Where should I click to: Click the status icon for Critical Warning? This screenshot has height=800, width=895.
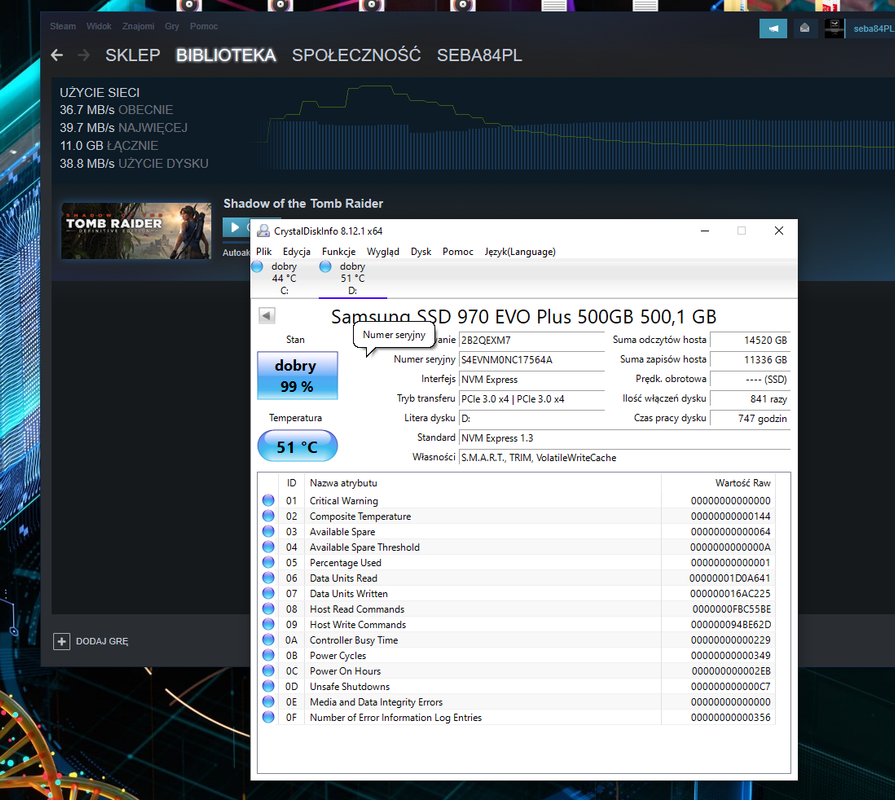tap(268, 500)
